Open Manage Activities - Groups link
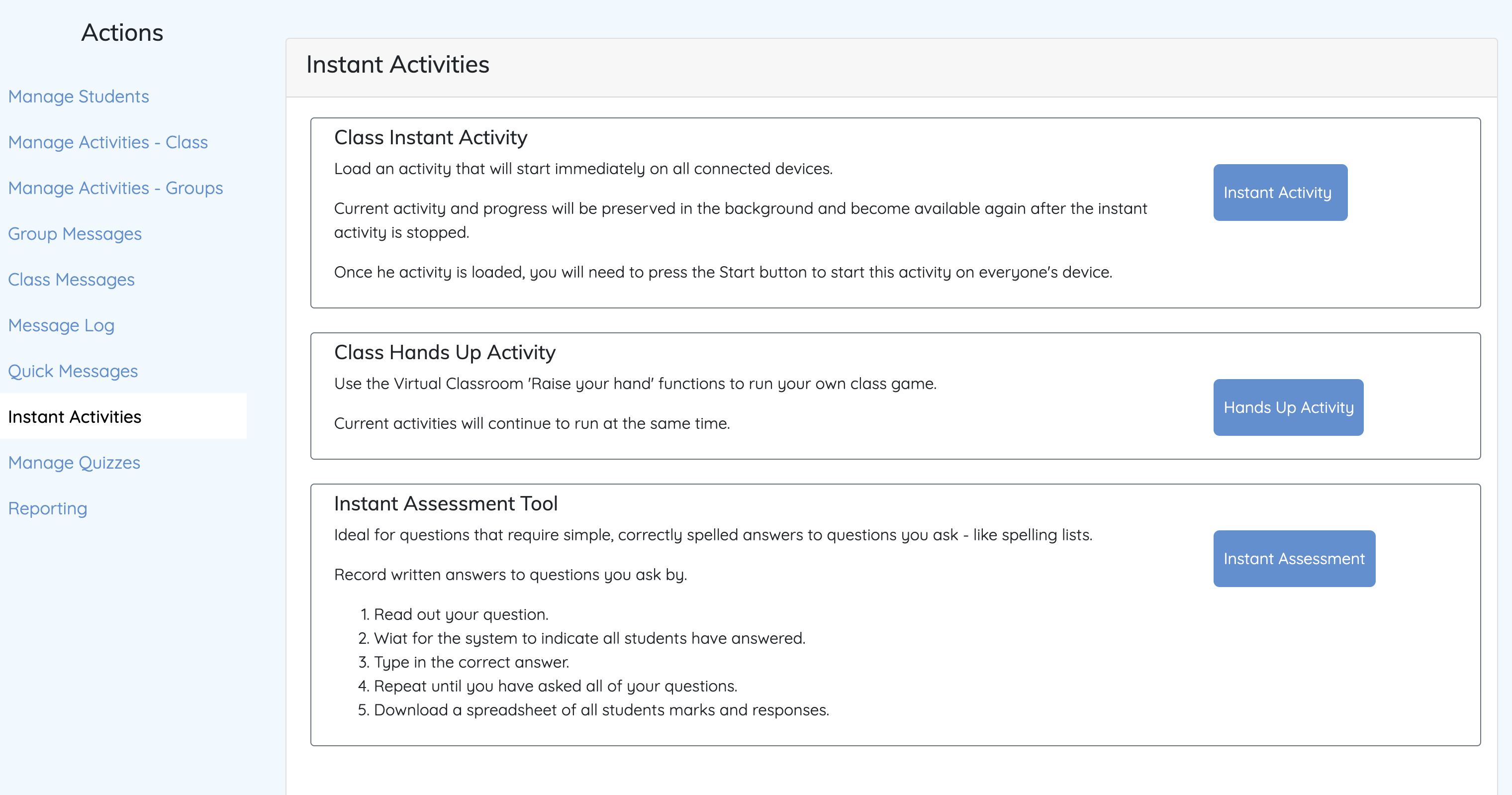 115,188
